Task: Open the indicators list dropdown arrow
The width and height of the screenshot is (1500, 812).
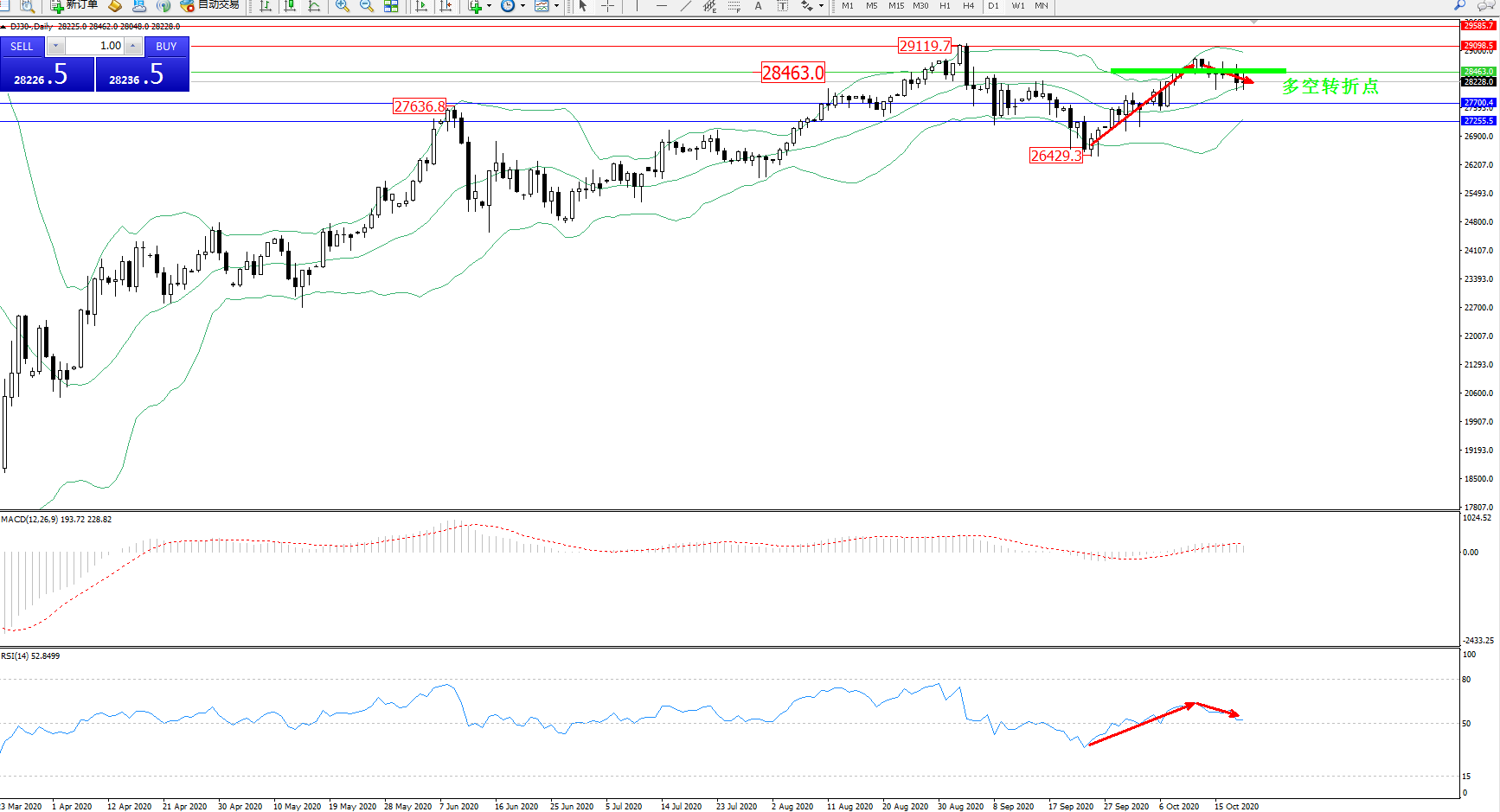Action: (x=489, y=6)
